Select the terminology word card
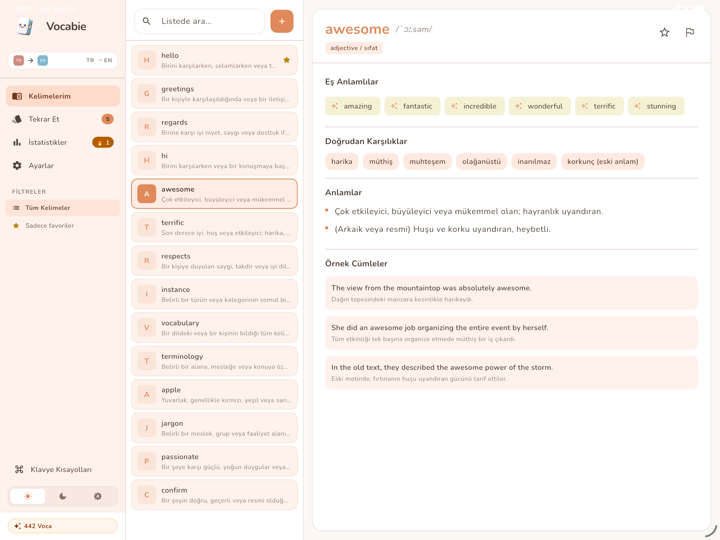 tap(214, 361)
